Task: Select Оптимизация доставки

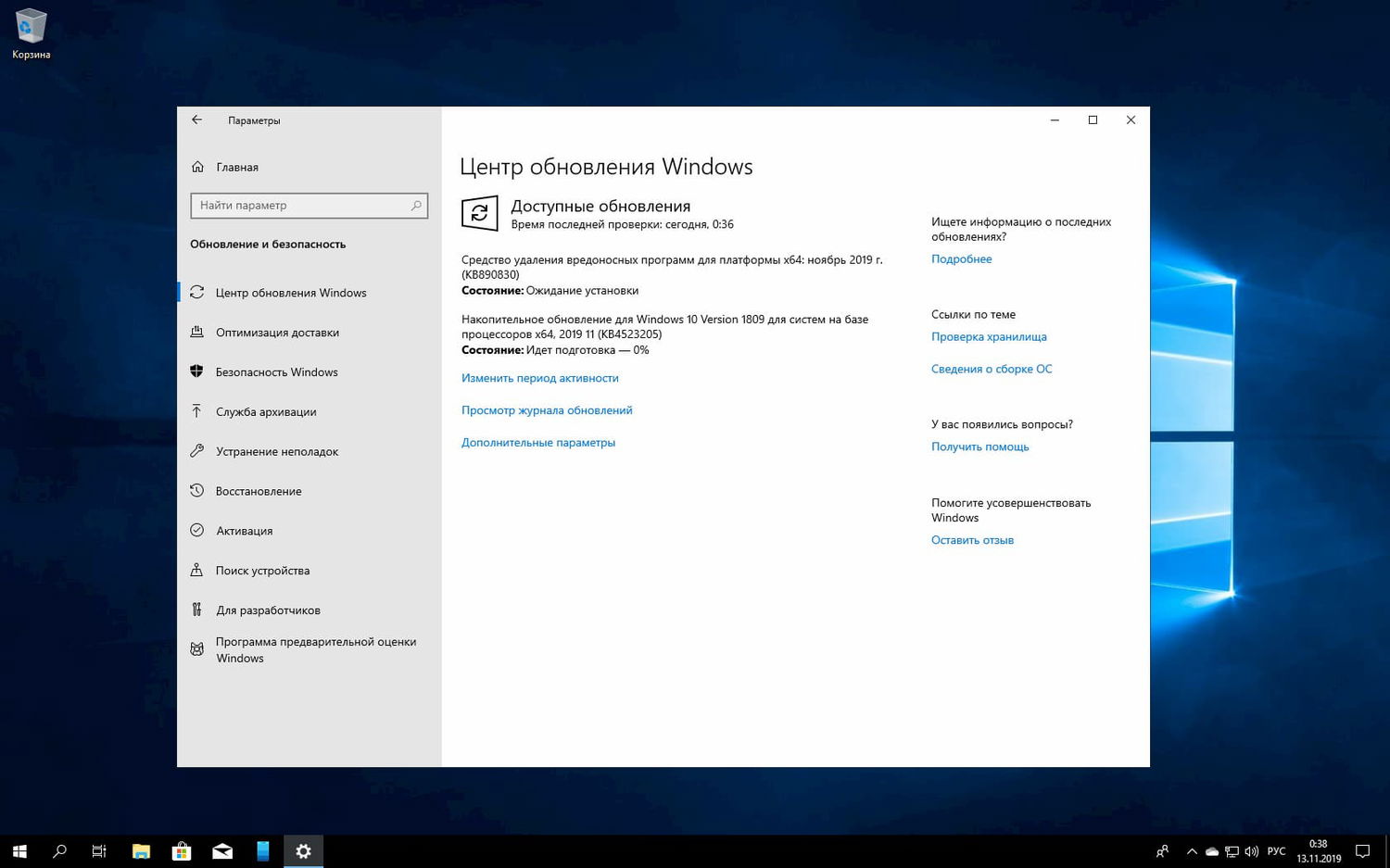Action: tap(277, 332)
